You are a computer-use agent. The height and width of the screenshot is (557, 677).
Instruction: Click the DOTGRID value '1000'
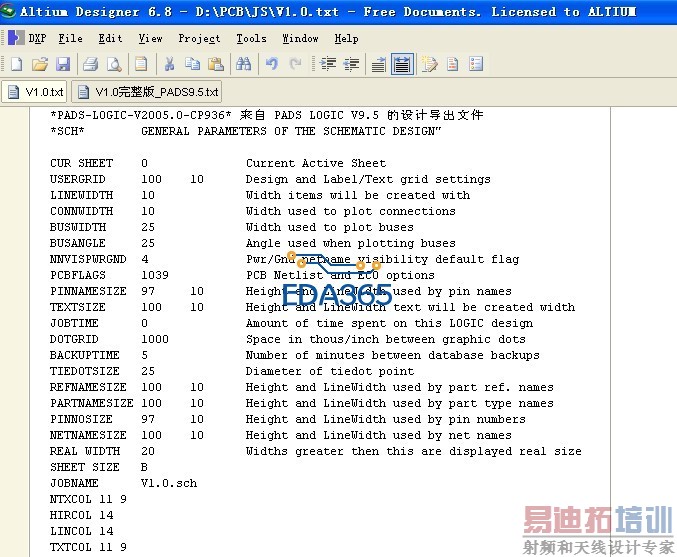(155, 339)
